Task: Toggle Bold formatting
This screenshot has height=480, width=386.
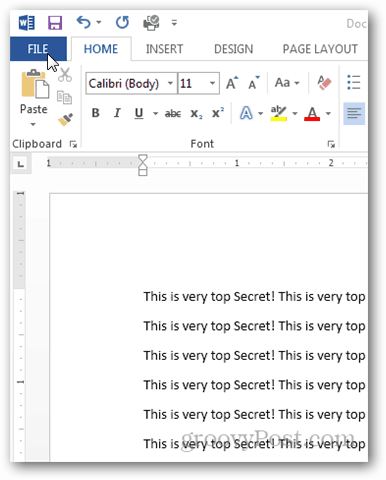Action: 96,113
